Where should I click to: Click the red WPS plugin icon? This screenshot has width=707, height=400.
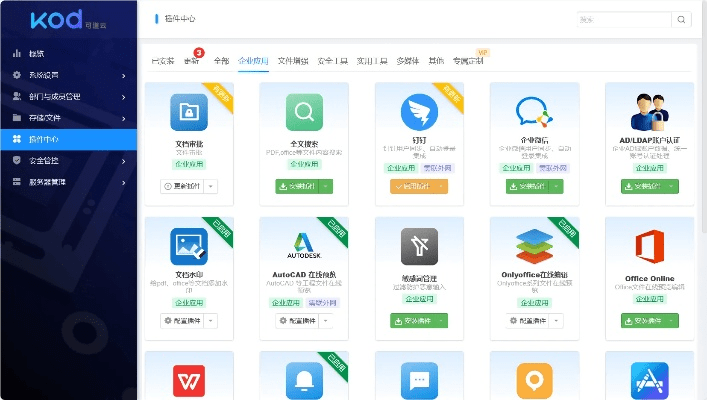(189, 381)
